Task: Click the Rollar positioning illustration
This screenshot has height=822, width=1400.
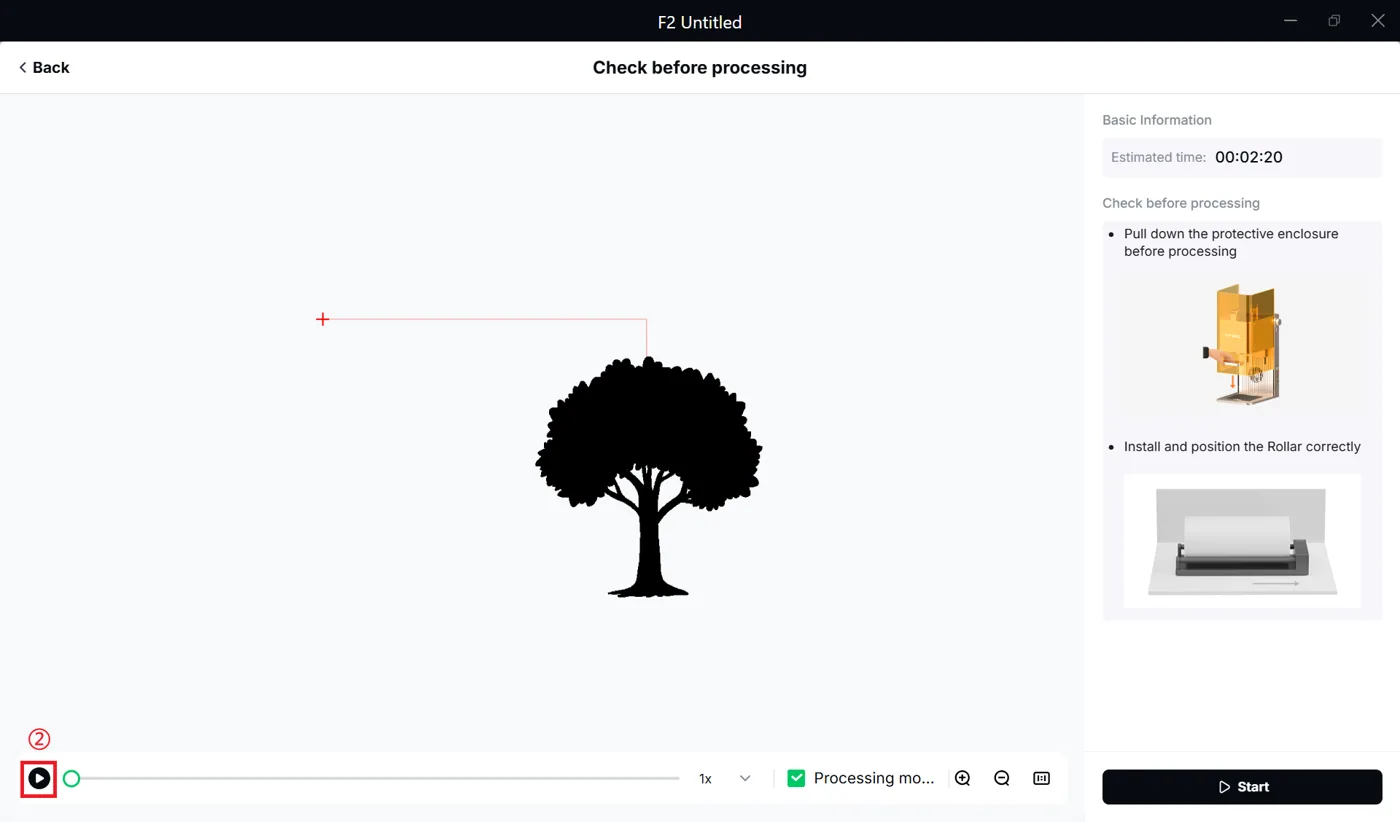Action: click(1242, 541)
